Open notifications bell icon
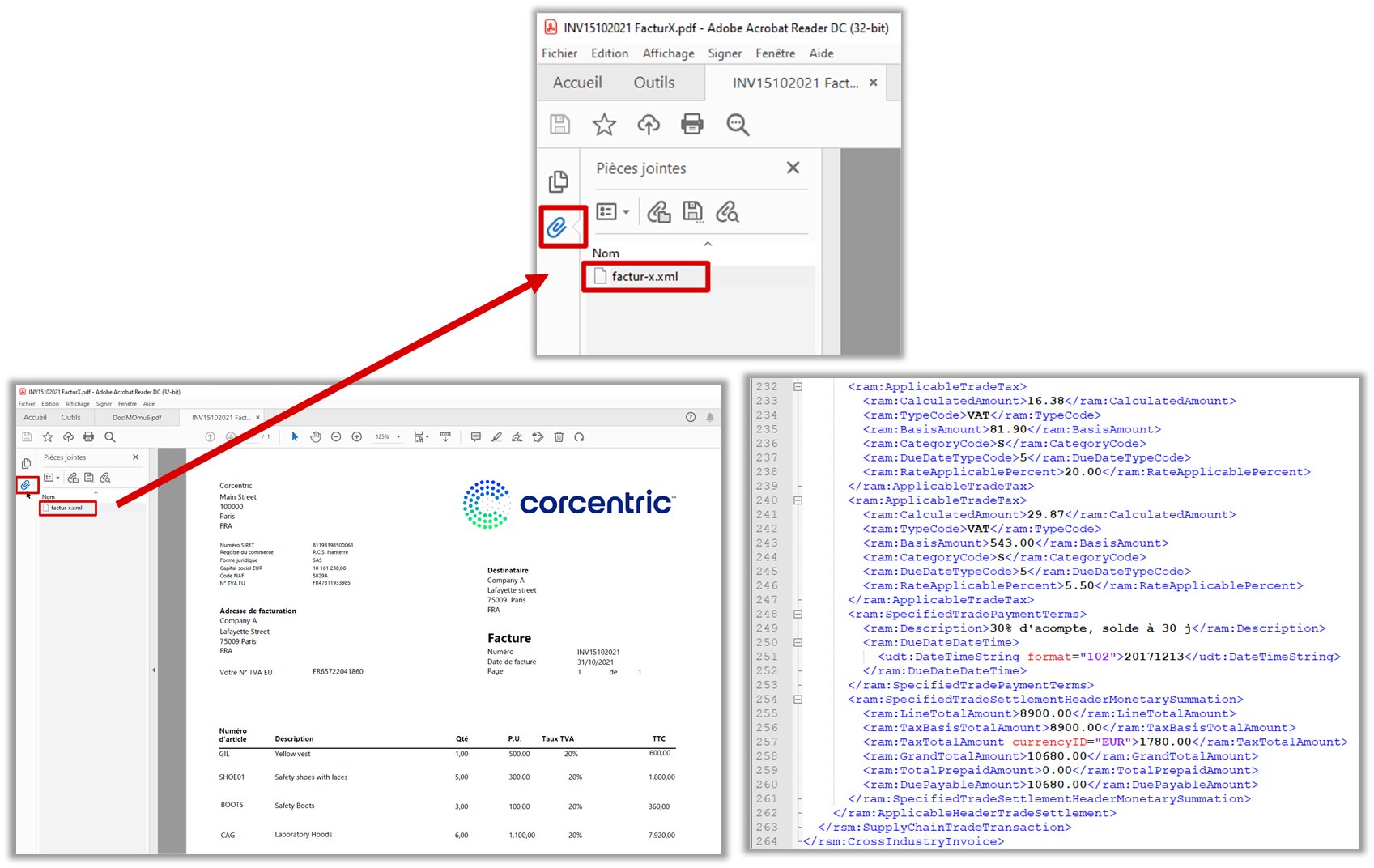Image resolution: width=1374 pixels, height=868 pixels. click(x=710, y=418)
